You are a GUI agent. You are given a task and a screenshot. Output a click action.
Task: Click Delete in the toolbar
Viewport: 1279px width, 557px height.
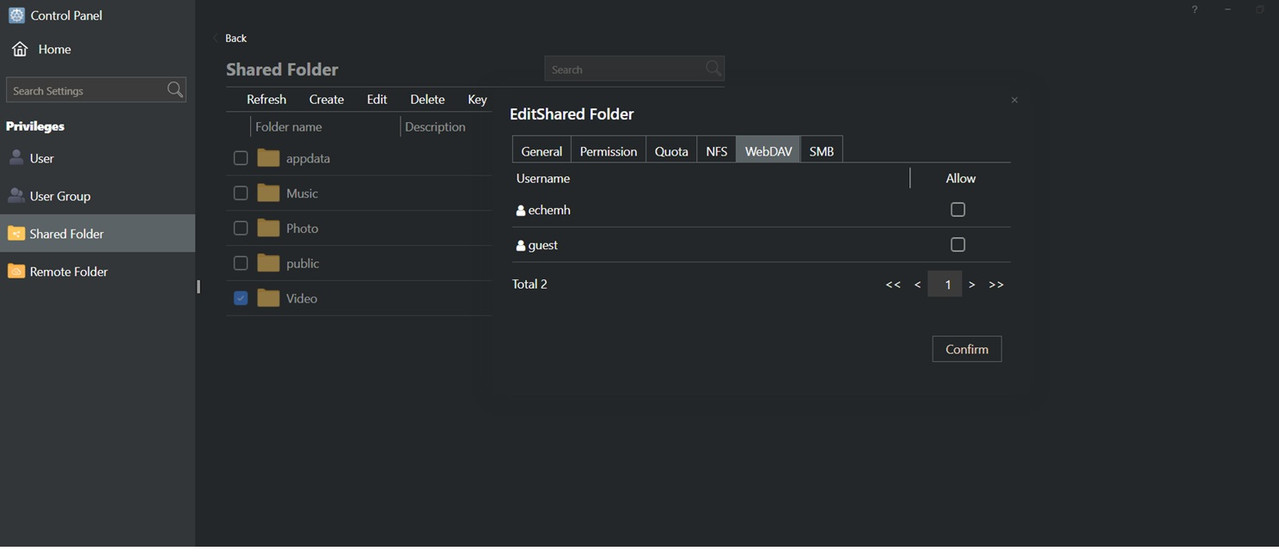[x=427, y=99]
